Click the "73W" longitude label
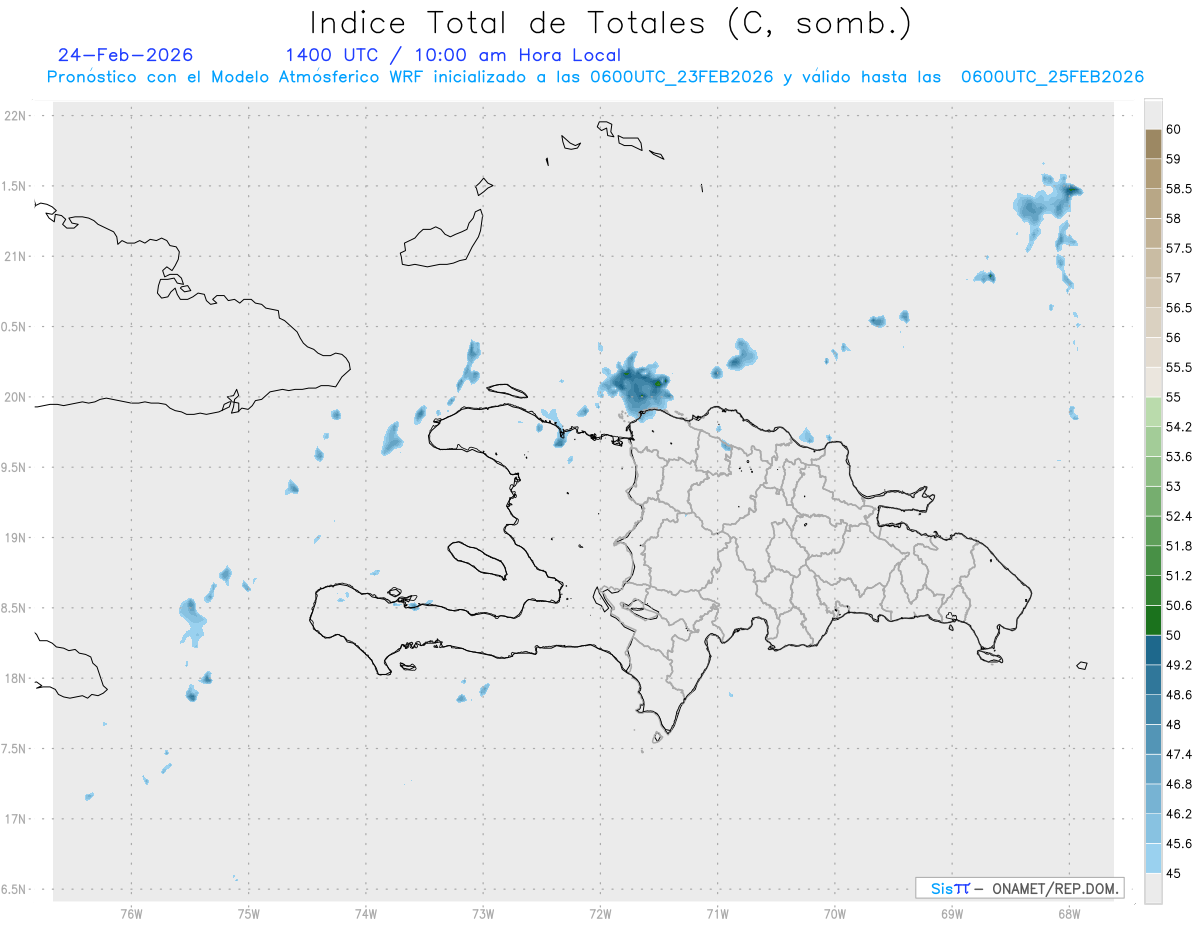Viewport: 1200px width, 927px height. click(483, 913)
